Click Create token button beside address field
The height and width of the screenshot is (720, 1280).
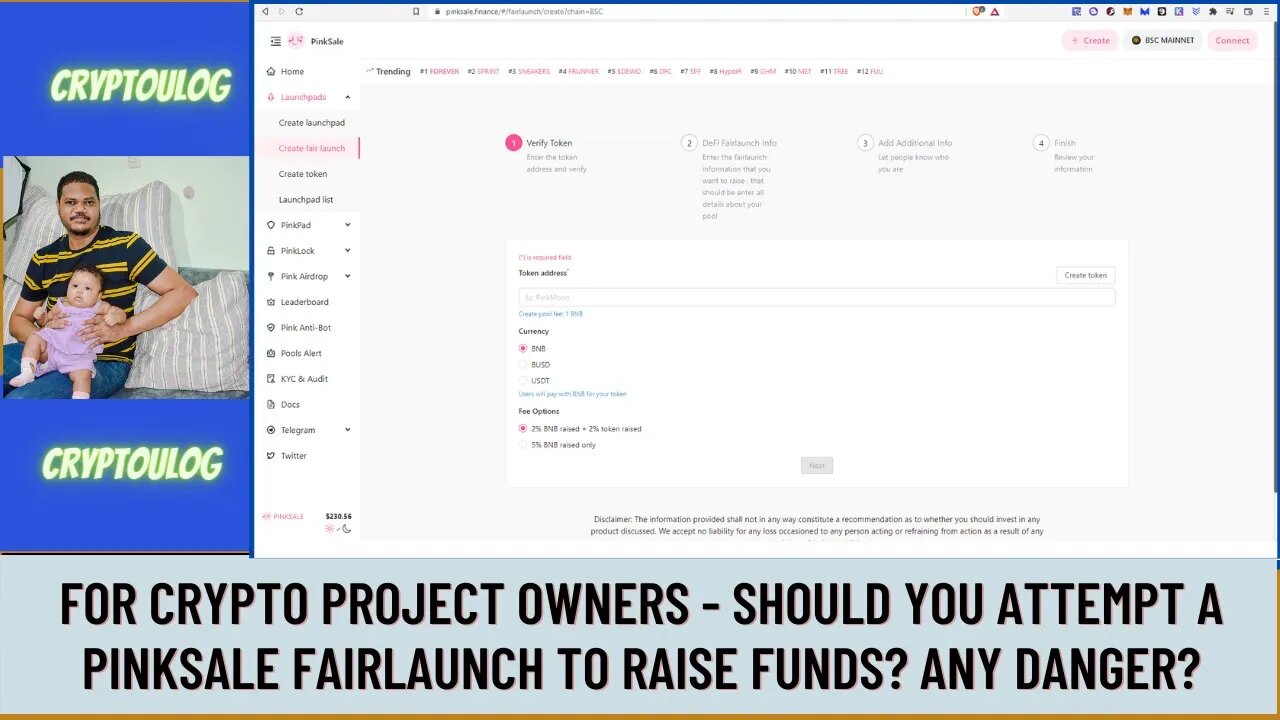(1085, 275)
